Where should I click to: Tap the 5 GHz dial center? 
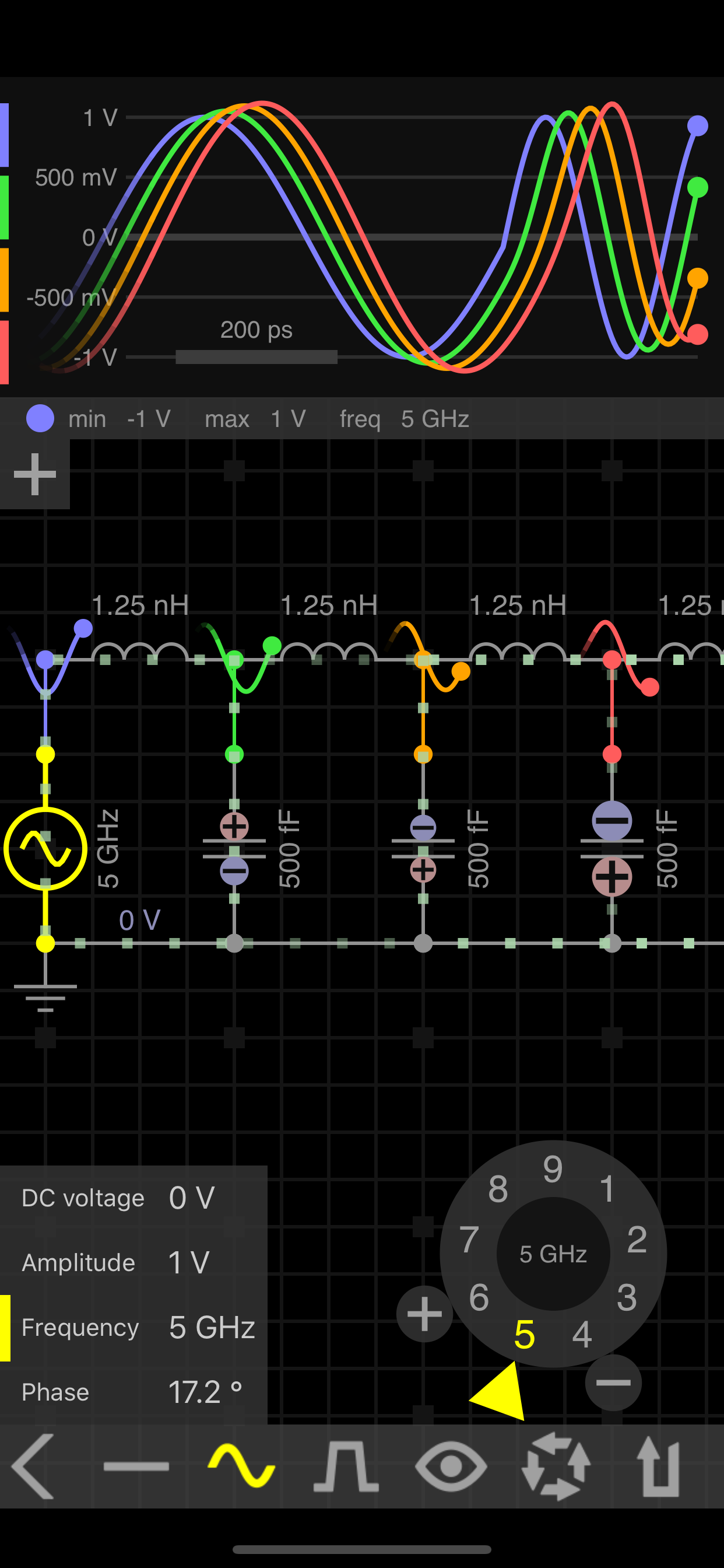(553, 1254)
